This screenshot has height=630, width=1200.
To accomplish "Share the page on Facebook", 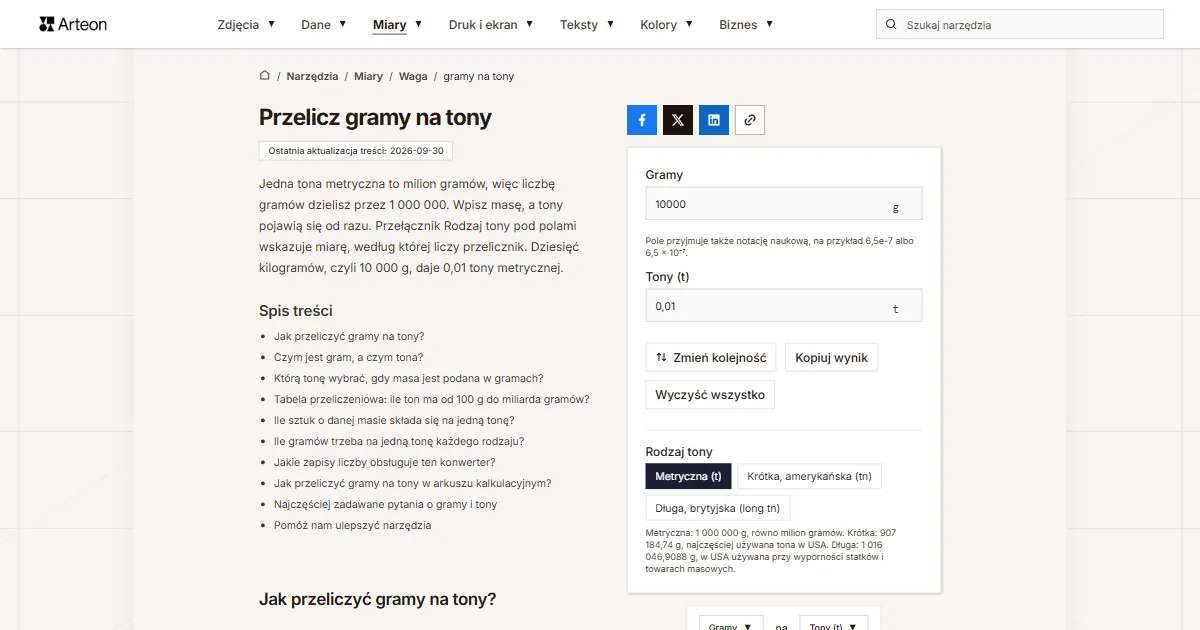I will (642, 120).
